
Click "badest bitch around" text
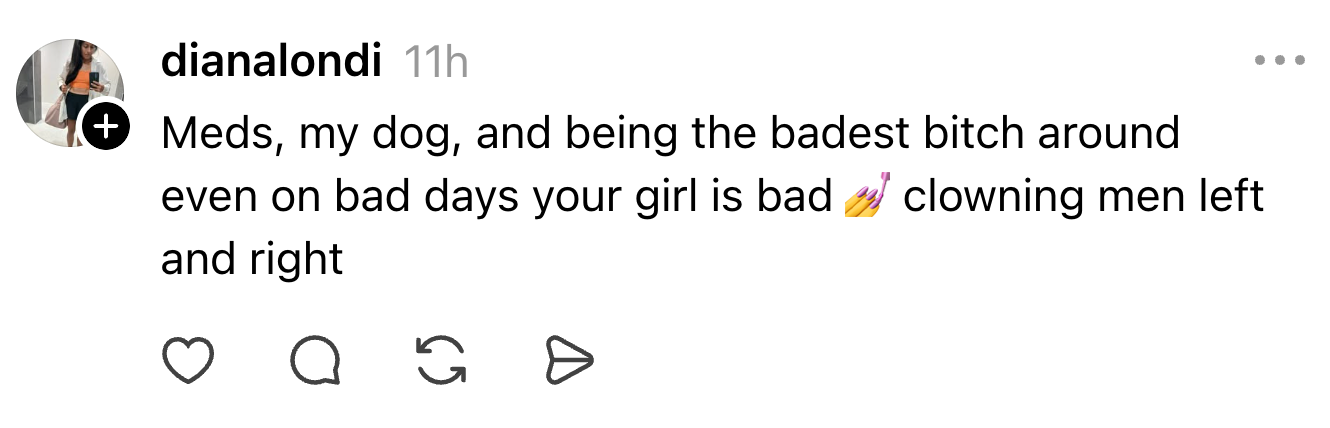999,133
